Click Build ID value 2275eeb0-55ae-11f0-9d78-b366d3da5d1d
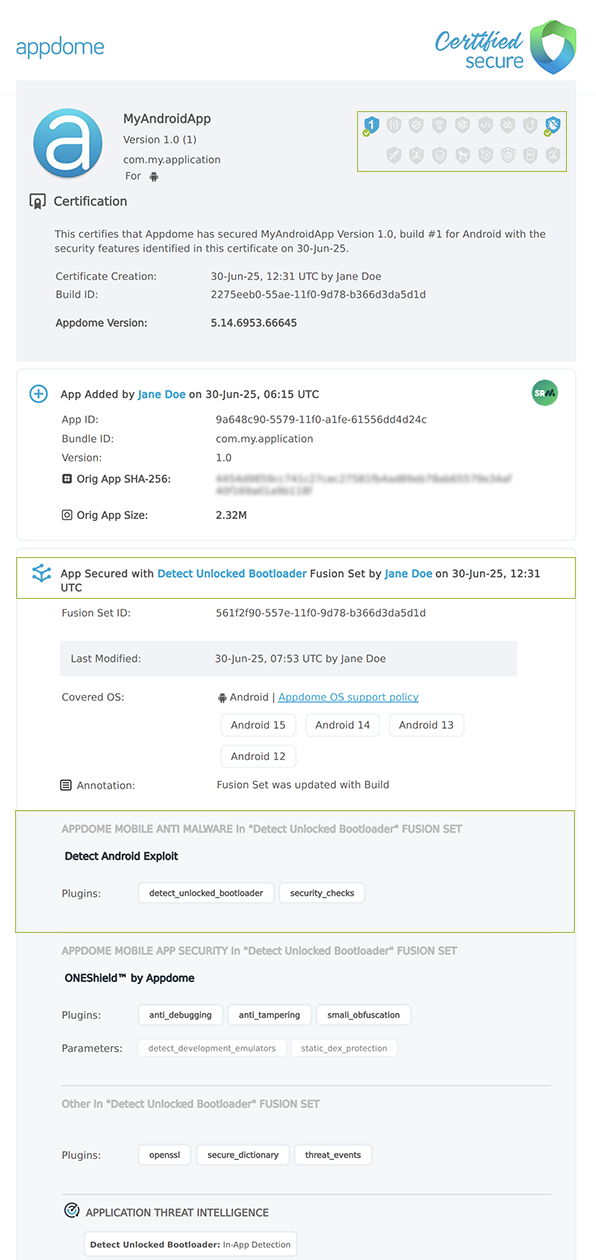 [x=318, y=295]
